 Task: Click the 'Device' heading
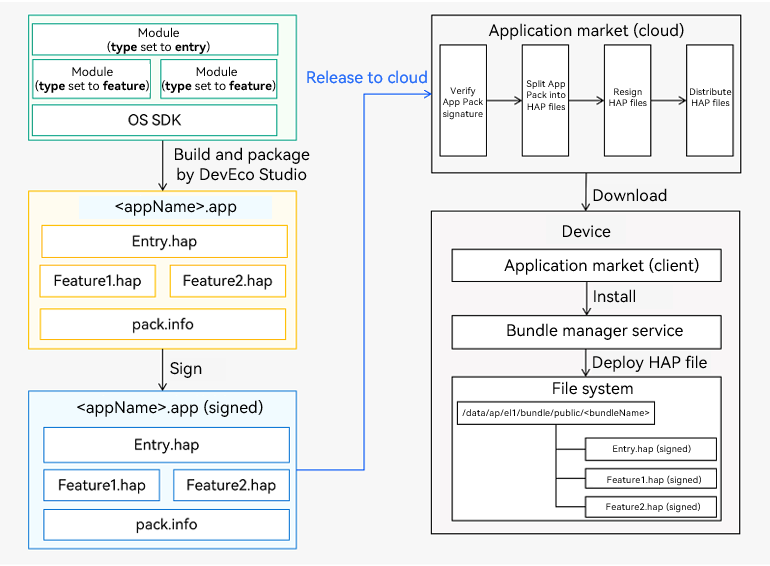(x=586, y=231)
